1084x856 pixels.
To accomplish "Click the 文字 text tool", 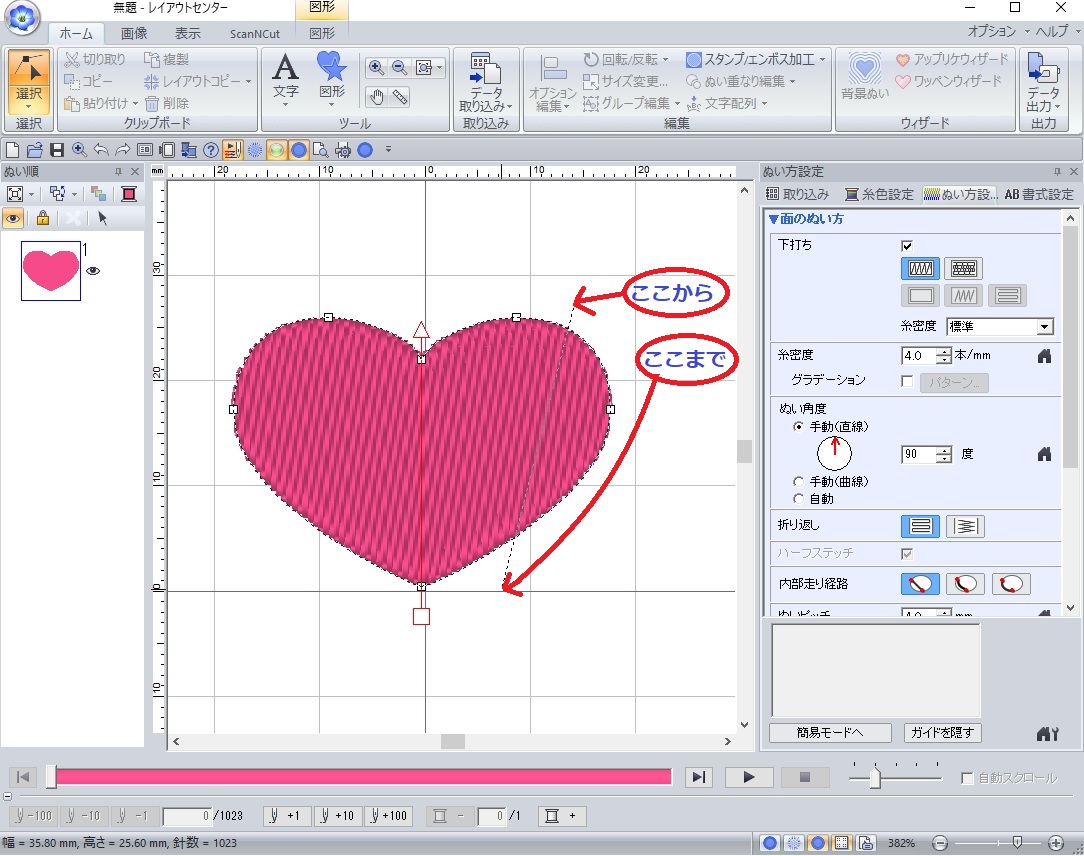I will (286, 80).
